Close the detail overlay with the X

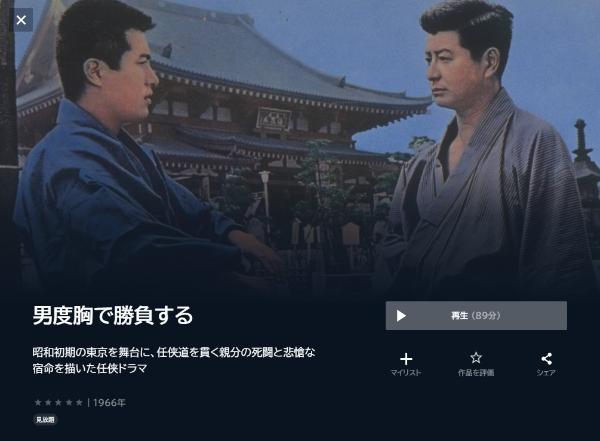tap(21, 20)
